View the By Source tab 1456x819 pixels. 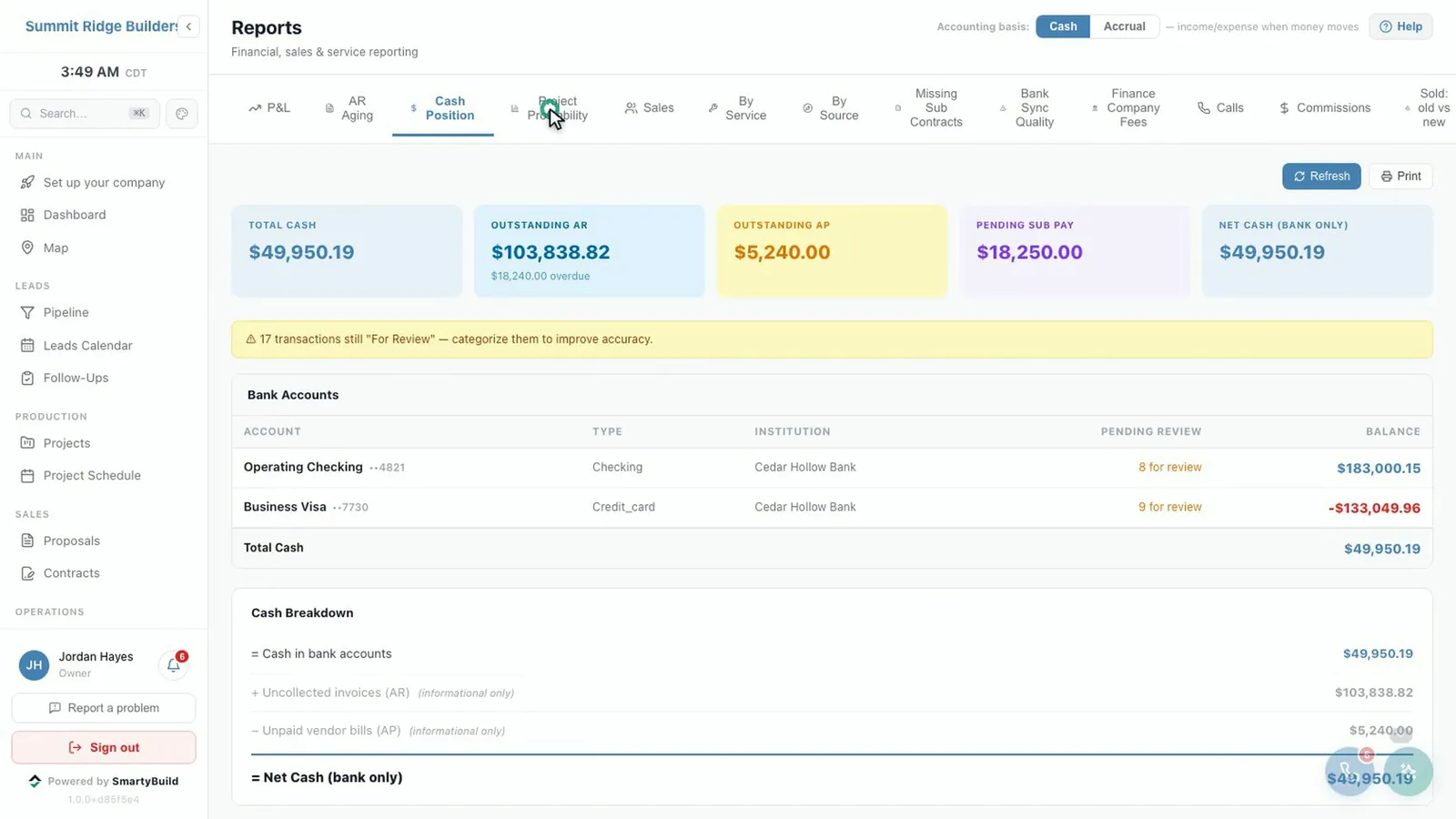point(830,108)
